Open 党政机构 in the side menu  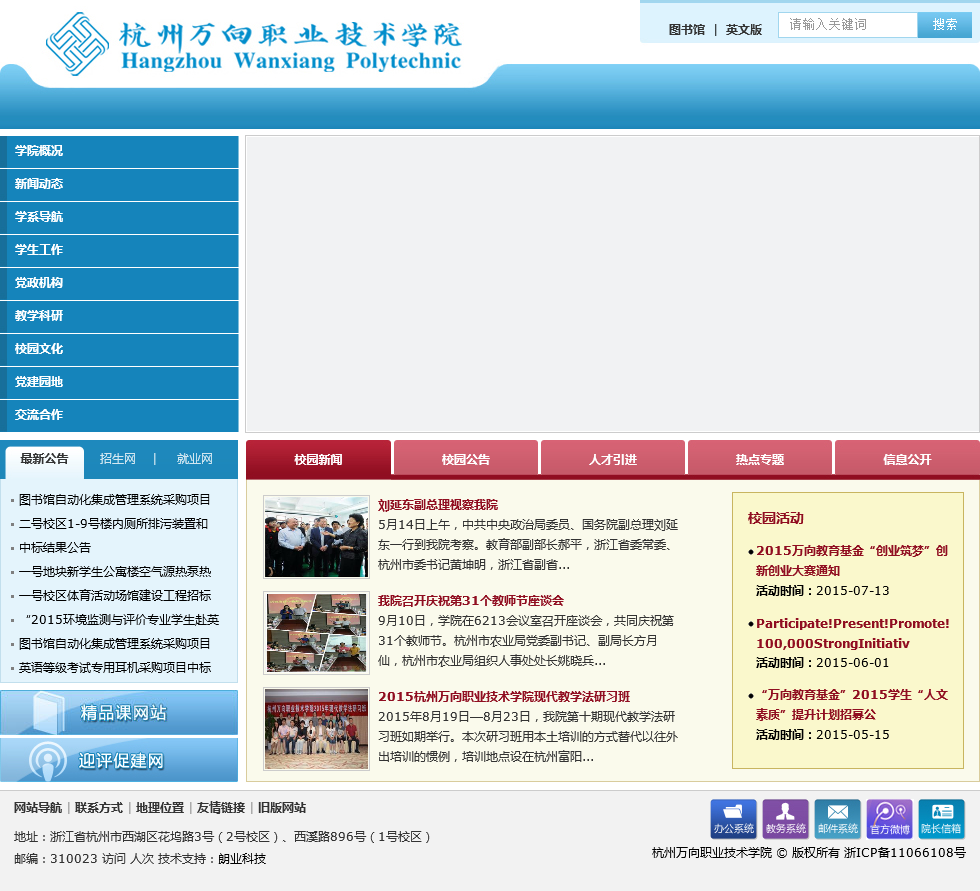pyautogui.click(x=119, y=283)
